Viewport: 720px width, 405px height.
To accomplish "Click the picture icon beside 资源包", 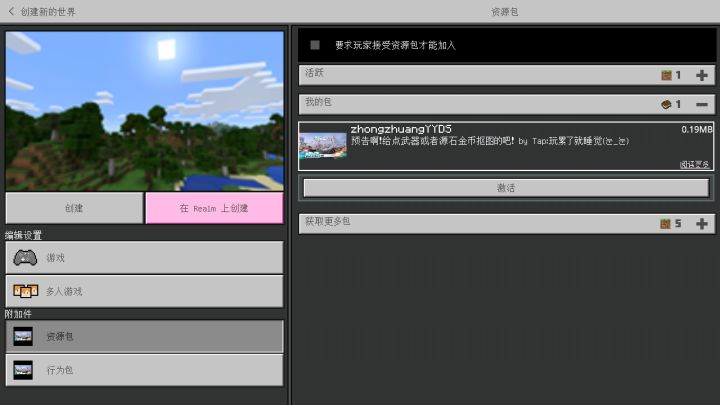I will (x=23, y=337).
